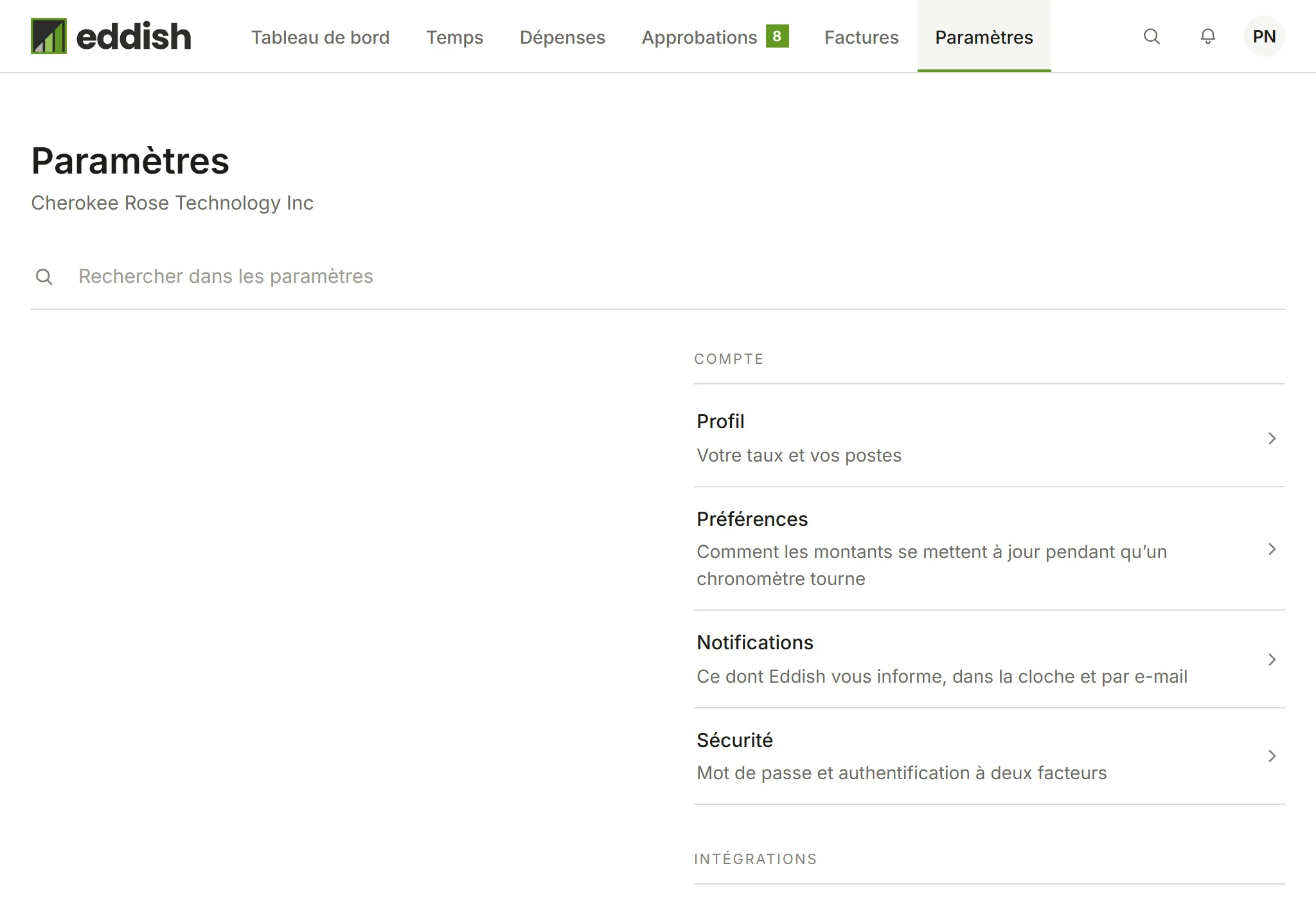1316x900 pixels.
Task: Expand the Notifications row chevron
Action: pos(1272,660)
